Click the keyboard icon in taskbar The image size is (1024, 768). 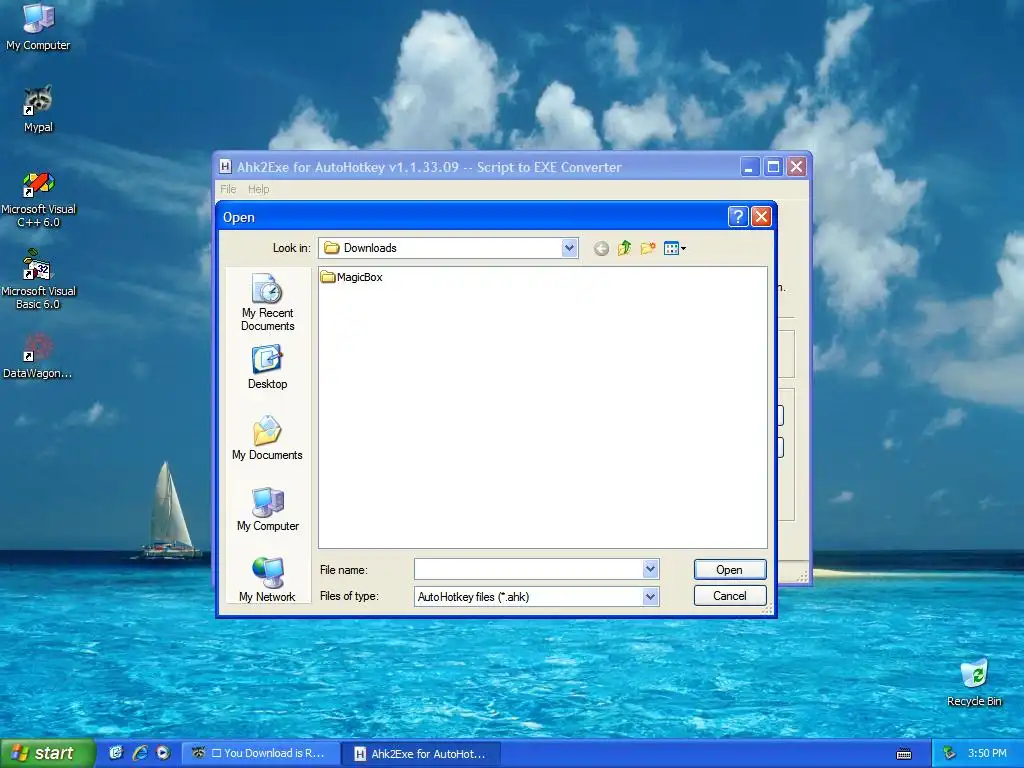[904, 754]
